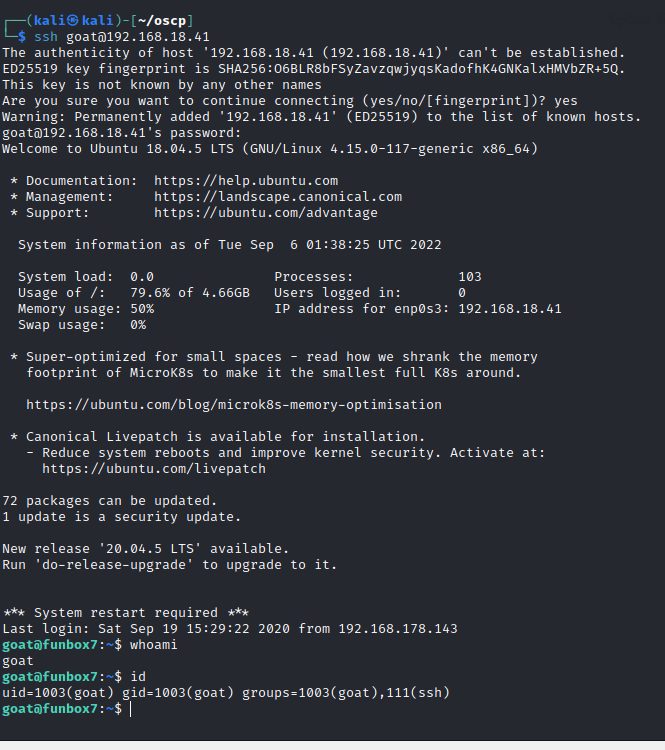Image resolution: width=665 pixels, height=750 pixels.
Task: Follow the ubuntu.com/livepatch link
Action: click(x=153, y=469)
